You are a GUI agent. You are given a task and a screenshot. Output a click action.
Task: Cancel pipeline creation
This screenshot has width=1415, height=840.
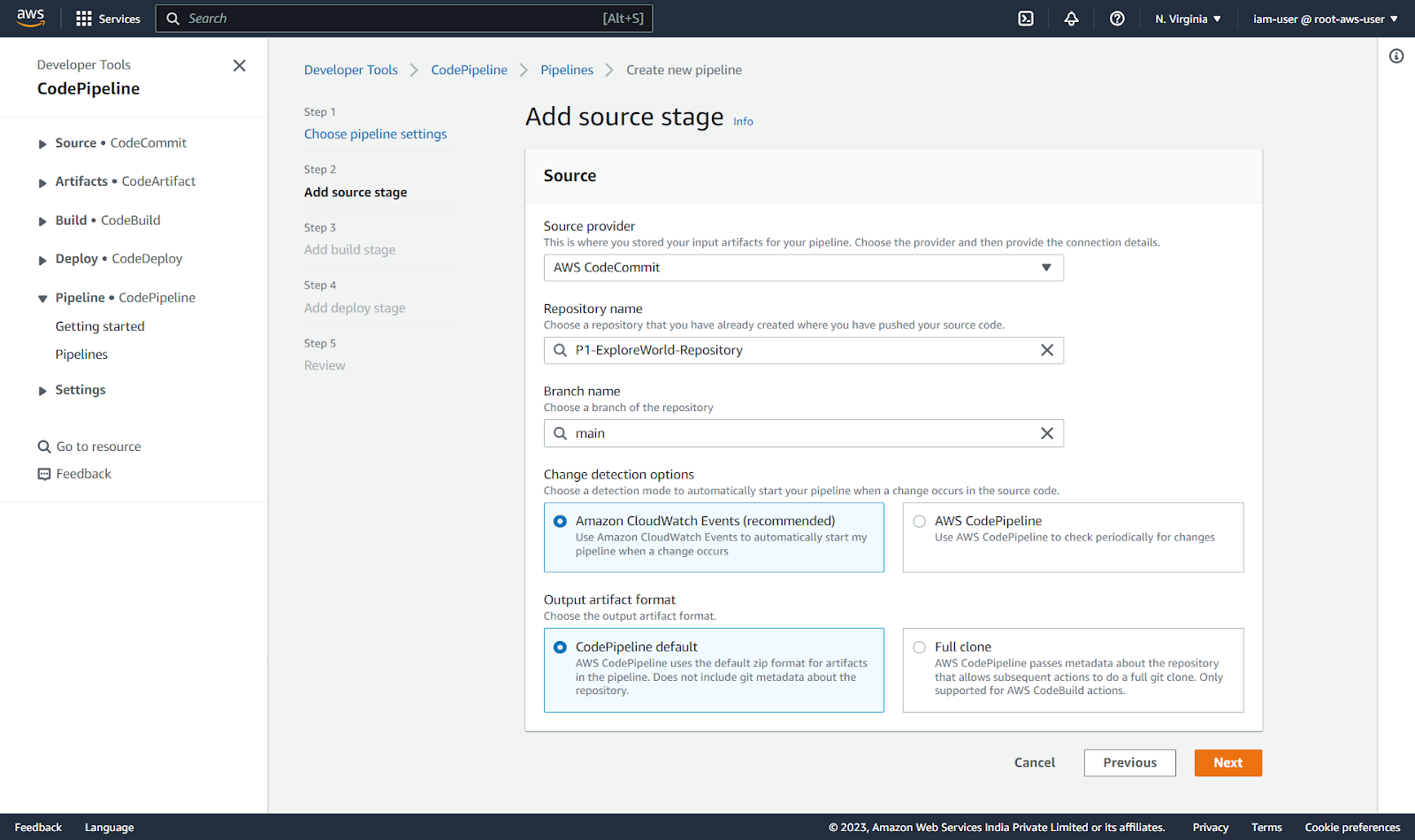click(1035, 763)
